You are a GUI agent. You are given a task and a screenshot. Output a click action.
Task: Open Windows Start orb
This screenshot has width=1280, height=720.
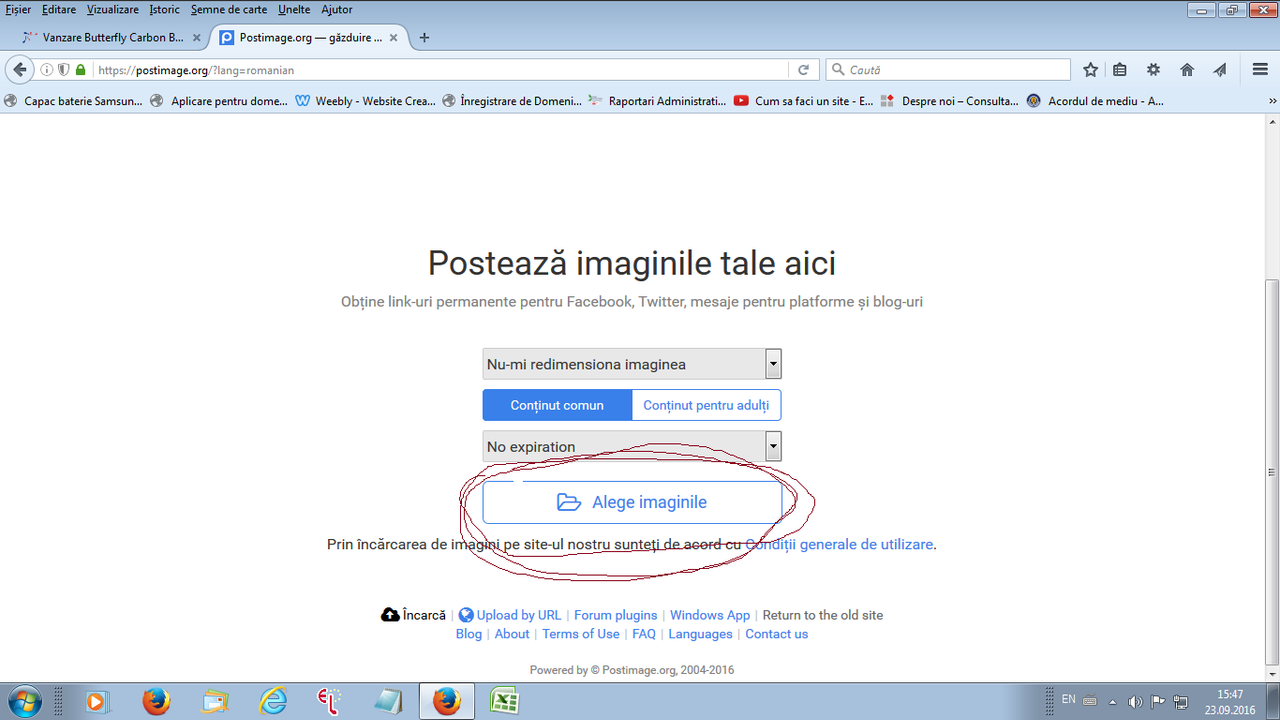[x=23, y=701]
